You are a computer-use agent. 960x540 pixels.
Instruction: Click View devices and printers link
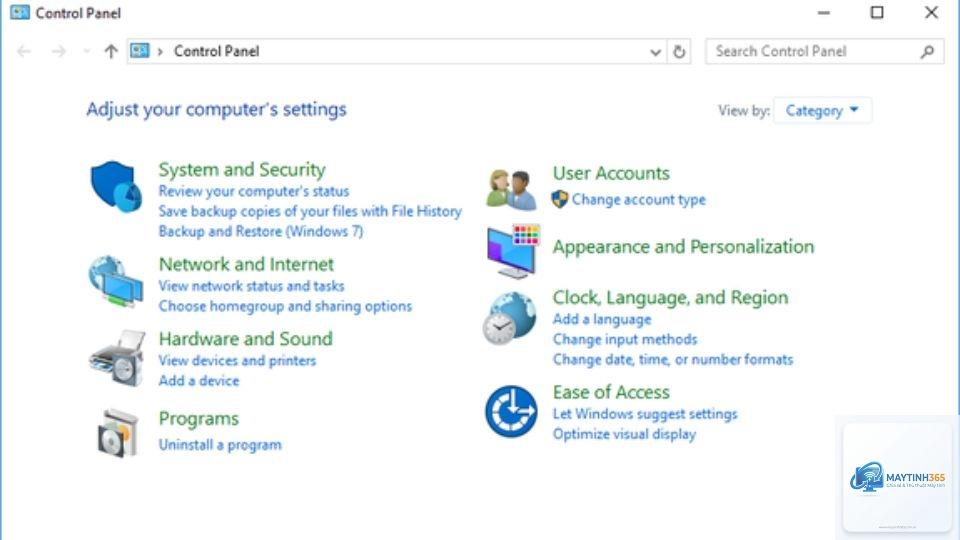[238, 361]
